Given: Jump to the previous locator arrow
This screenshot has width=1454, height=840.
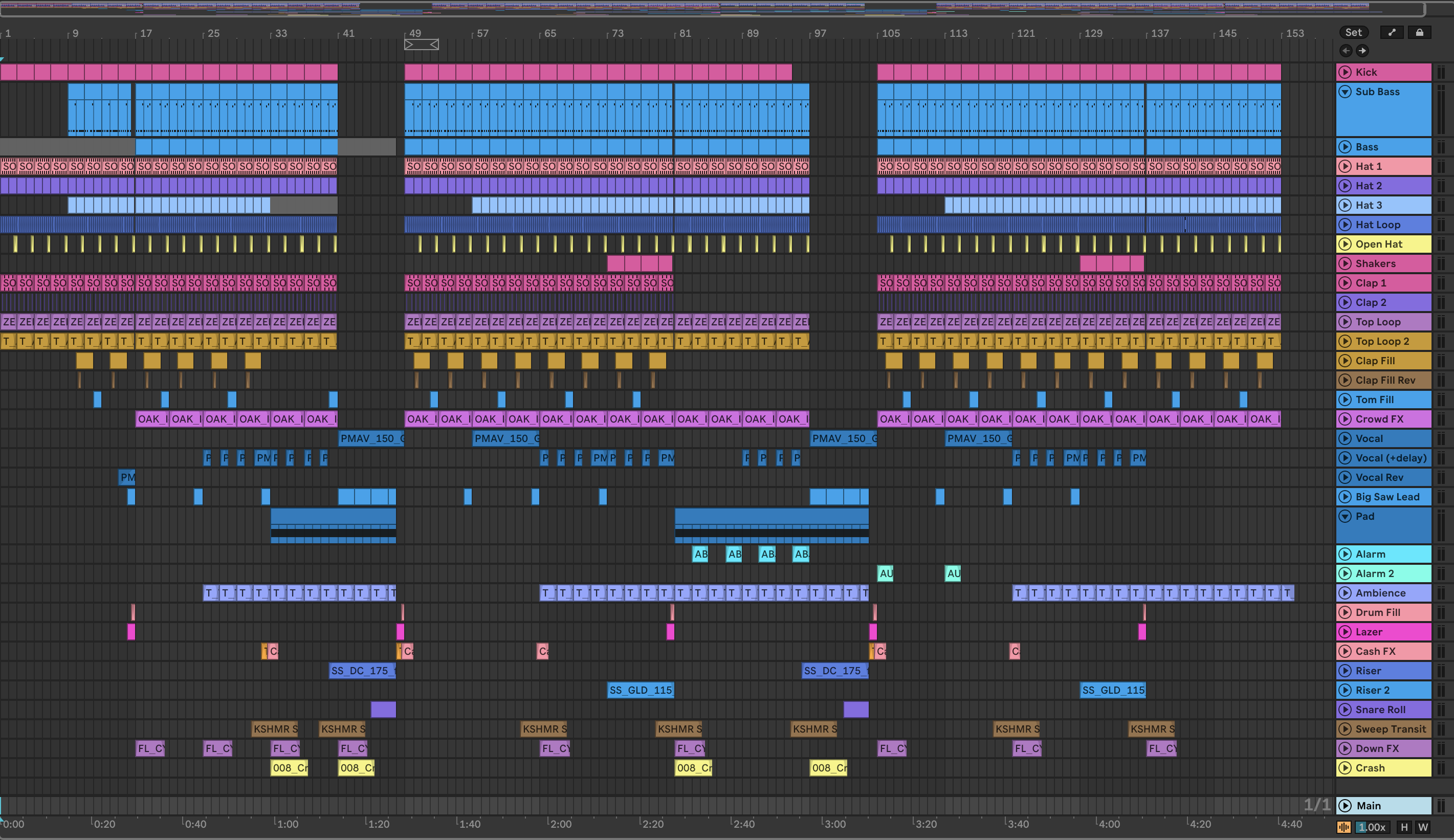Looking at the screenshot, I should pyautogui.click(x=1346, y=51).
